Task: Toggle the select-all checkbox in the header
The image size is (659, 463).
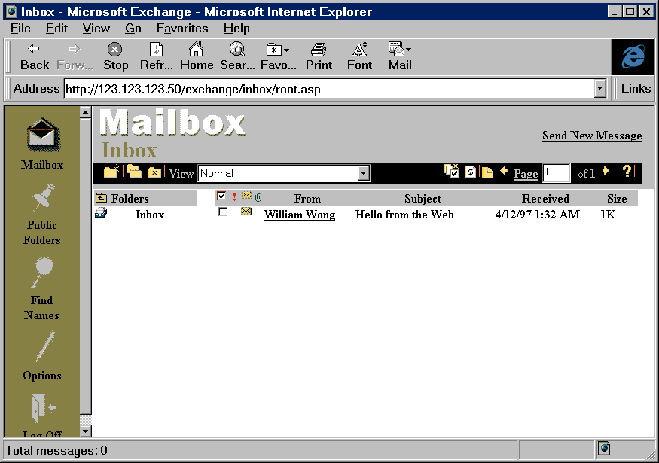Action: [x=222, y=197]
